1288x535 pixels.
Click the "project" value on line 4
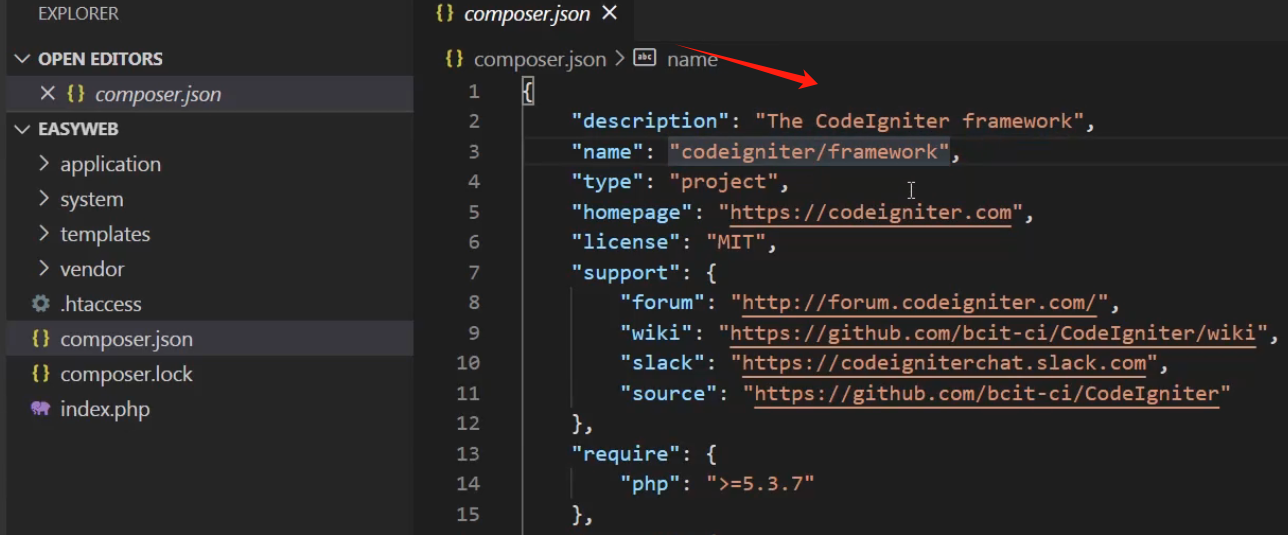point(723,182)
